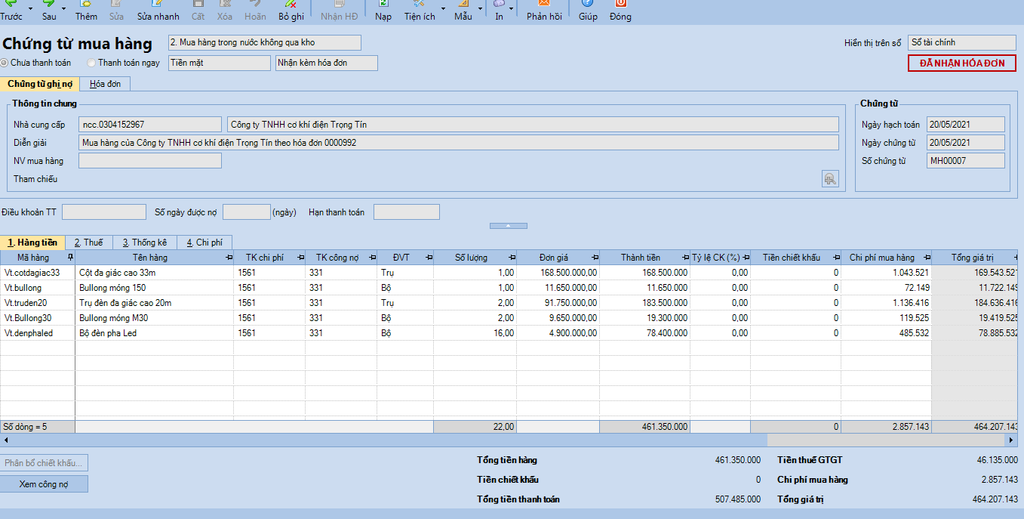Image resolution: width=1024 pixels, height=519 pixels.
Task: Collapse the header panel with arrow expander
Action: coord(508,226)
